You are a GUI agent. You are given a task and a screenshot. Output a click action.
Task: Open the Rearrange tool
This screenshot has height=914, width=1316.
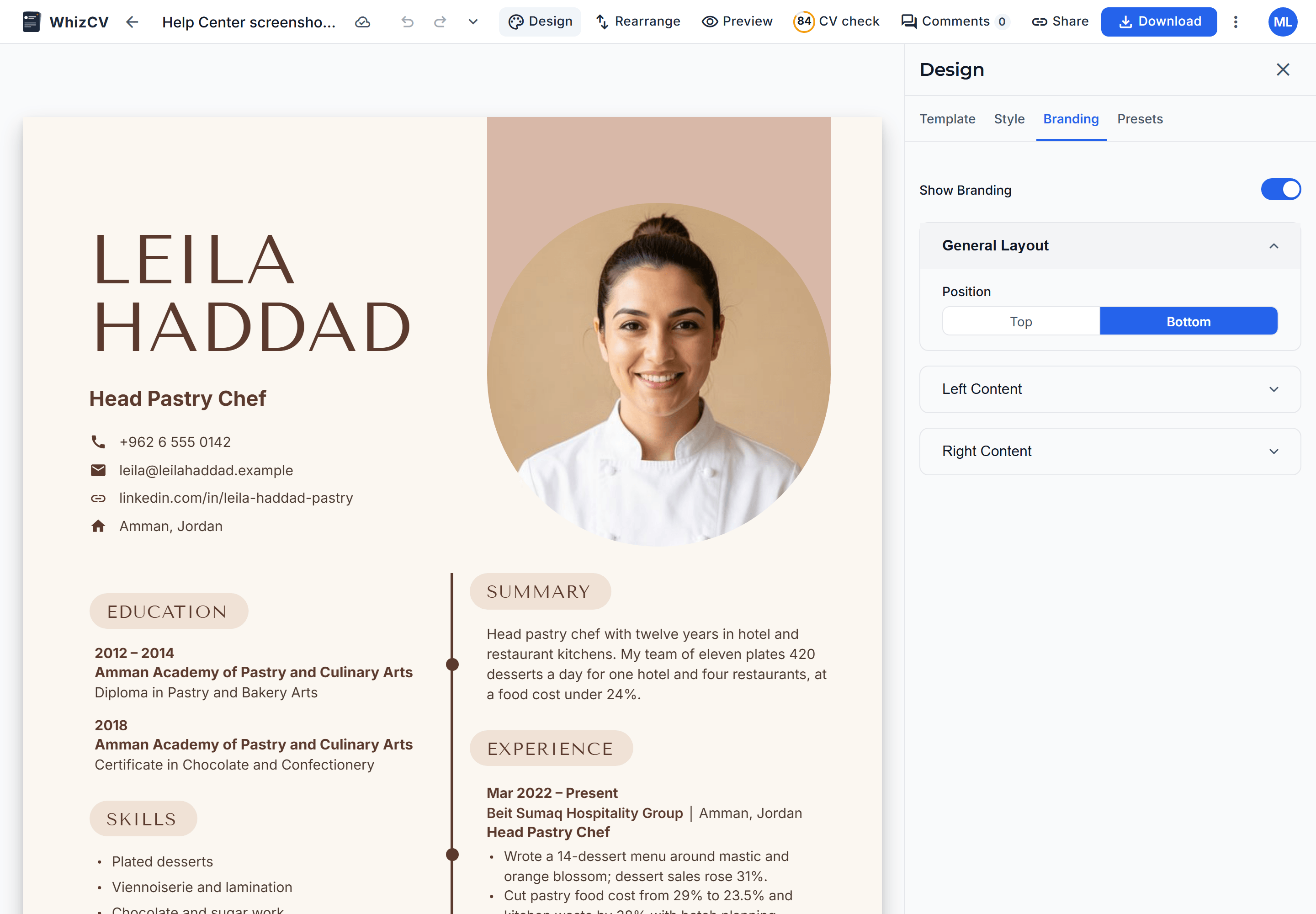(638, 22)
